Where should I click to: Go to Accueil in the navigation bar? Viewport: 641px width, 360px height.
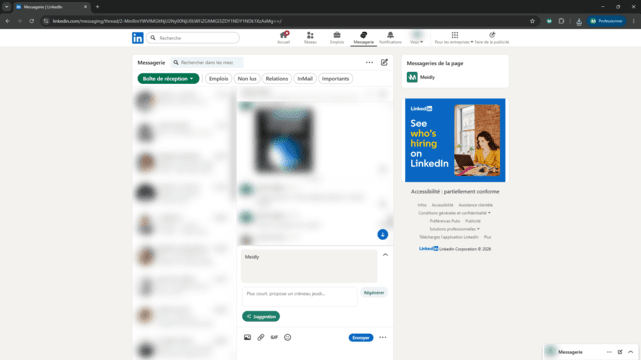point(283,38)
